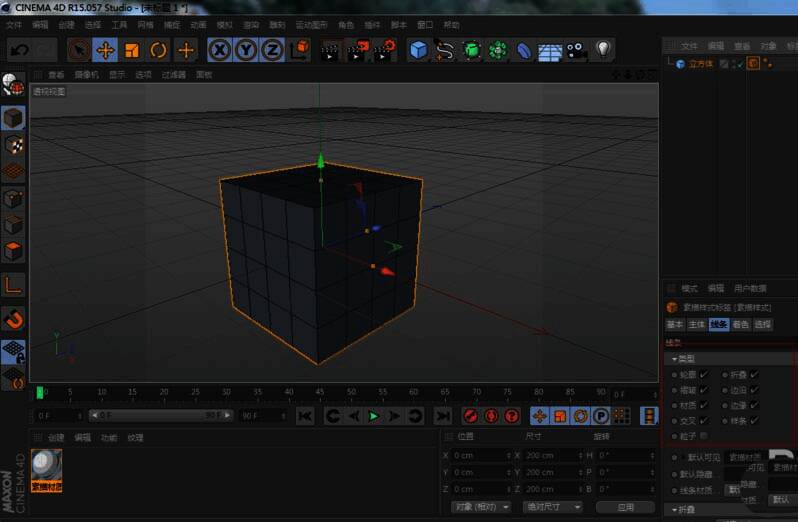Toggle the X axis lock button

point(219,49)
